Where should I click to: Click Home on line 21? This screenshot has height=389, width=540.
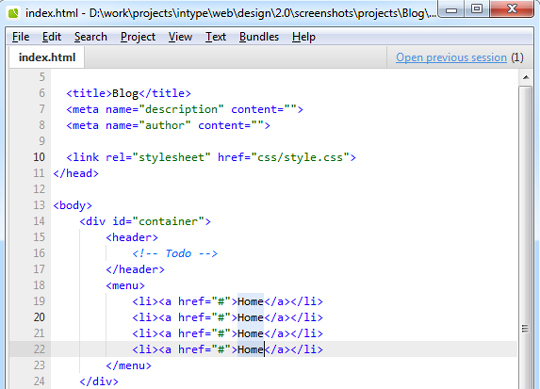pyautogui.click(x=250, y=333)
